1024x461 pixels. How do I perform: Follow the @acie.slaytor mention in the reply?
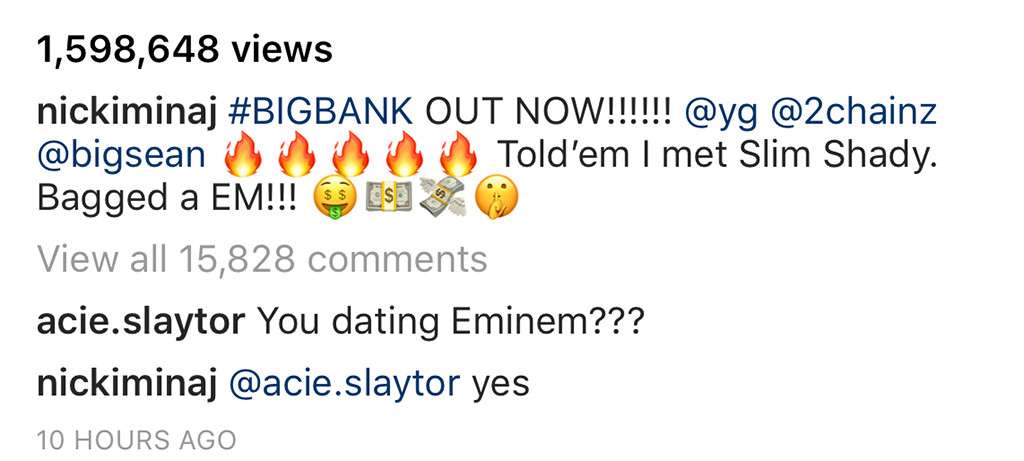pyautogui.click(x=345, y=381)
